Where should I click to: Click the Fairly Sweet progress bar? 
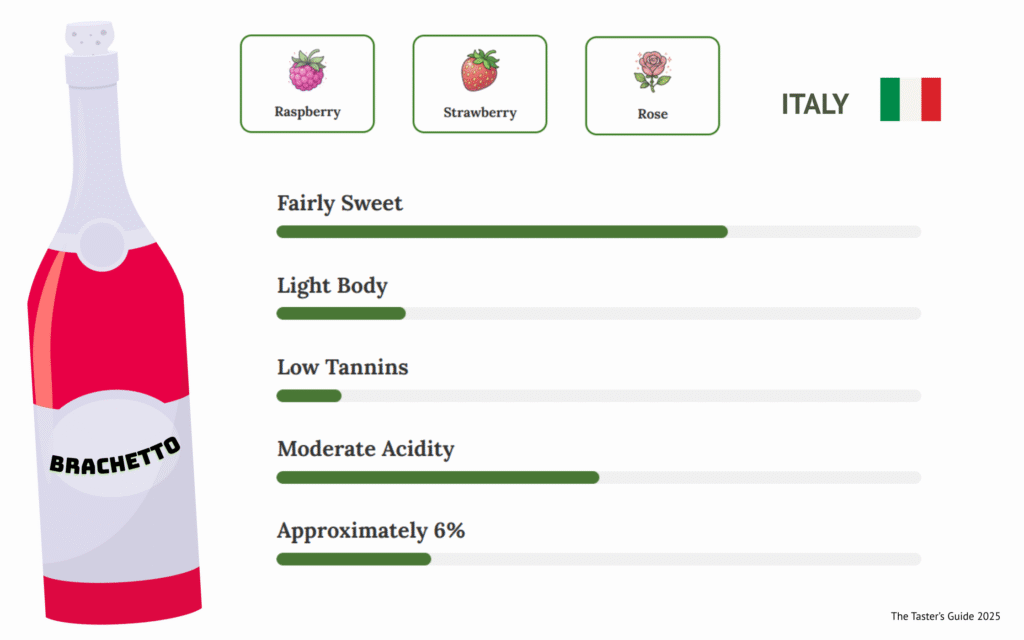pyautogui.click(x=598, y=232)
